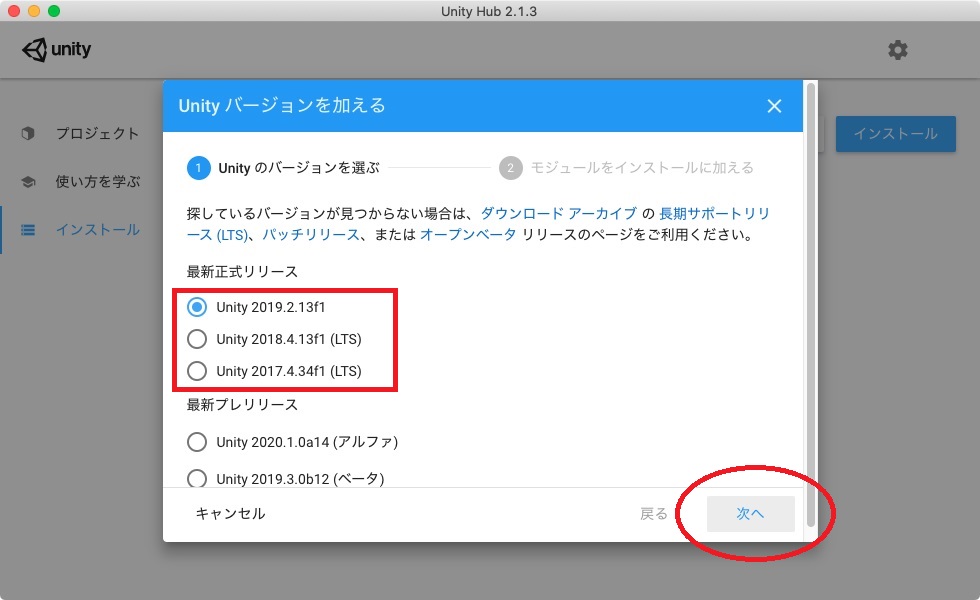Open the オープンベータ link

click(468, 234)
